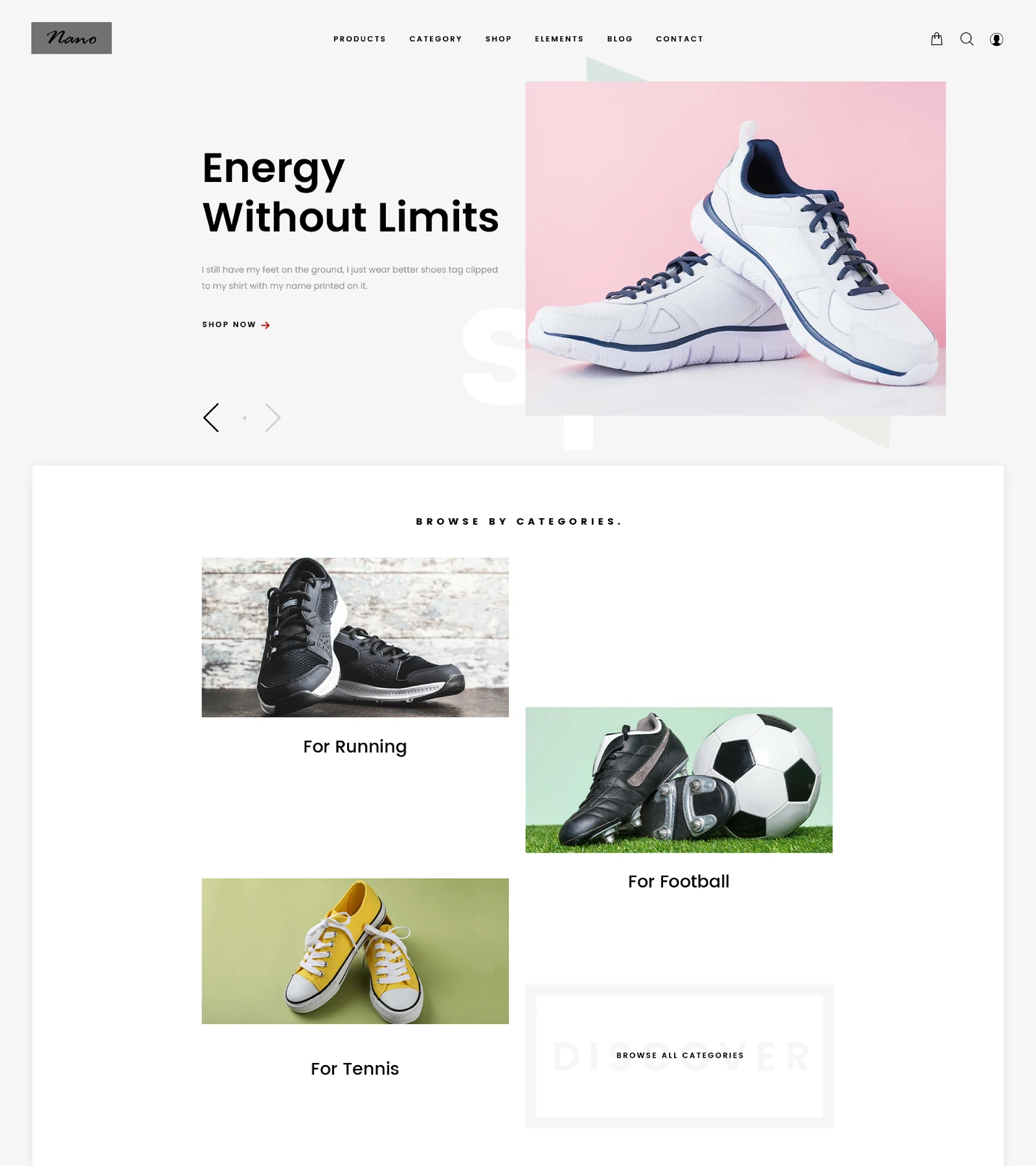This screenshot has width=1036, height=1166.
Task: Open the For Running category title
Action: (355, 747)
